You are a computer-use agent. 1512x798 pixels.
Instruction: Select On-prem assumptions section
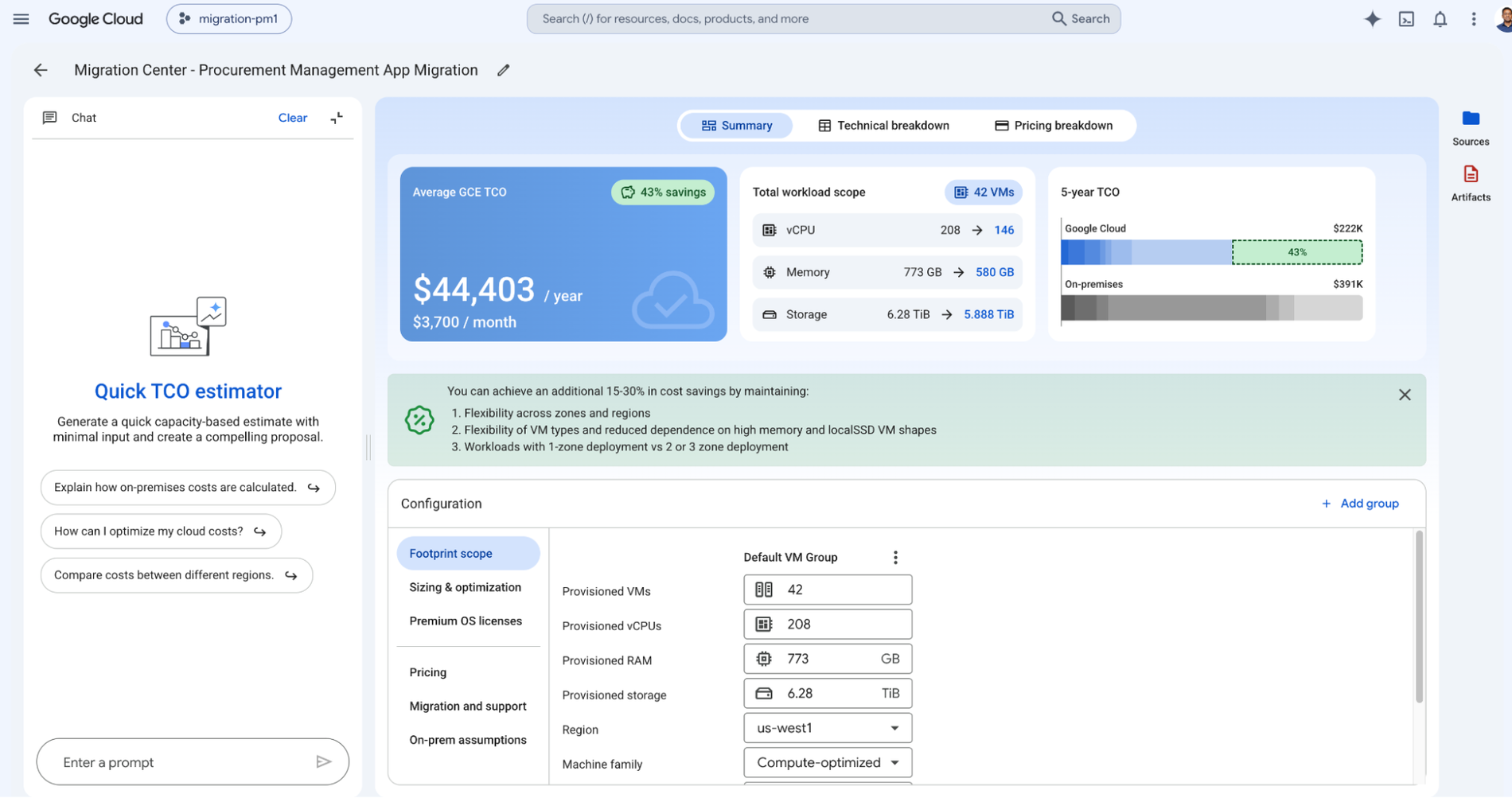[x=468, y=740]
